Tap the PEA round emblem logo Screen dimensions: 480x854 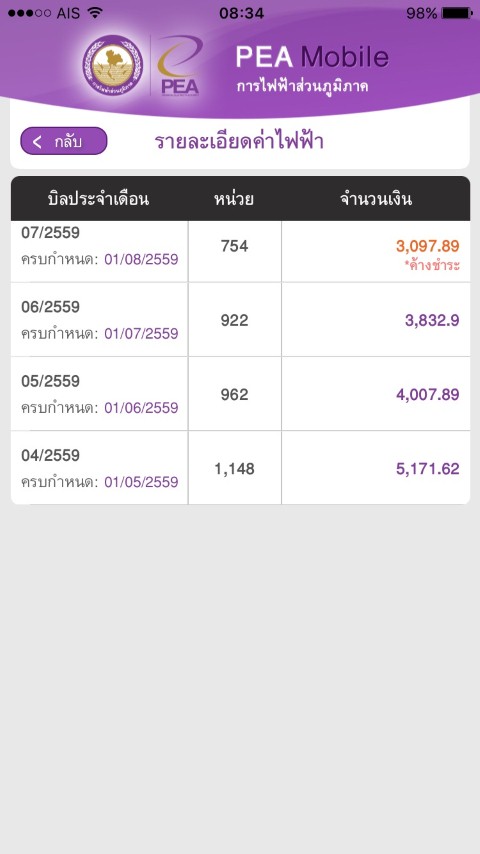coord(113,65)
